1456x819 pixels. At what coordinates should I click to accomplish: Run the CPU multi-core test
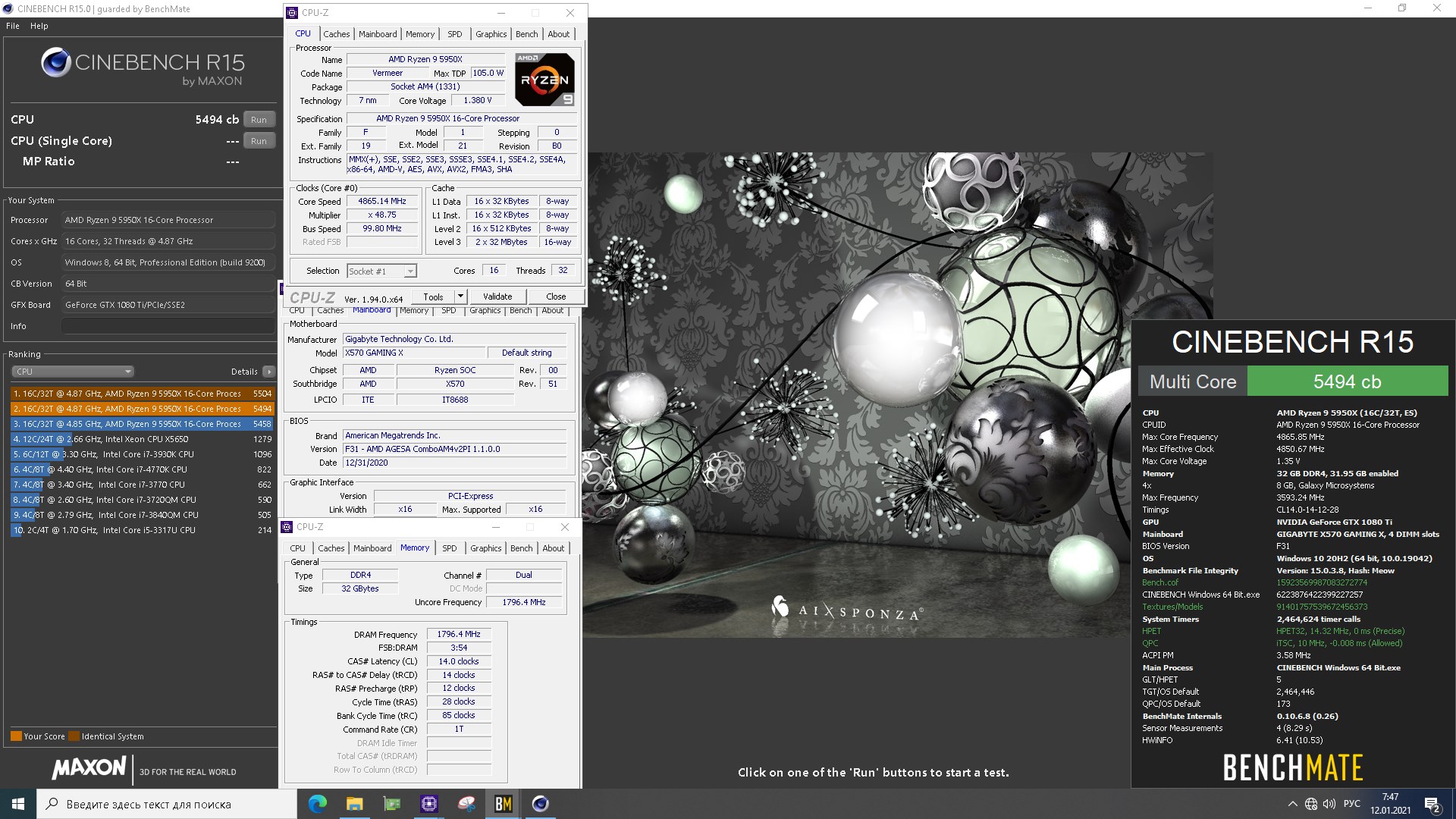(x=259, y=120)
